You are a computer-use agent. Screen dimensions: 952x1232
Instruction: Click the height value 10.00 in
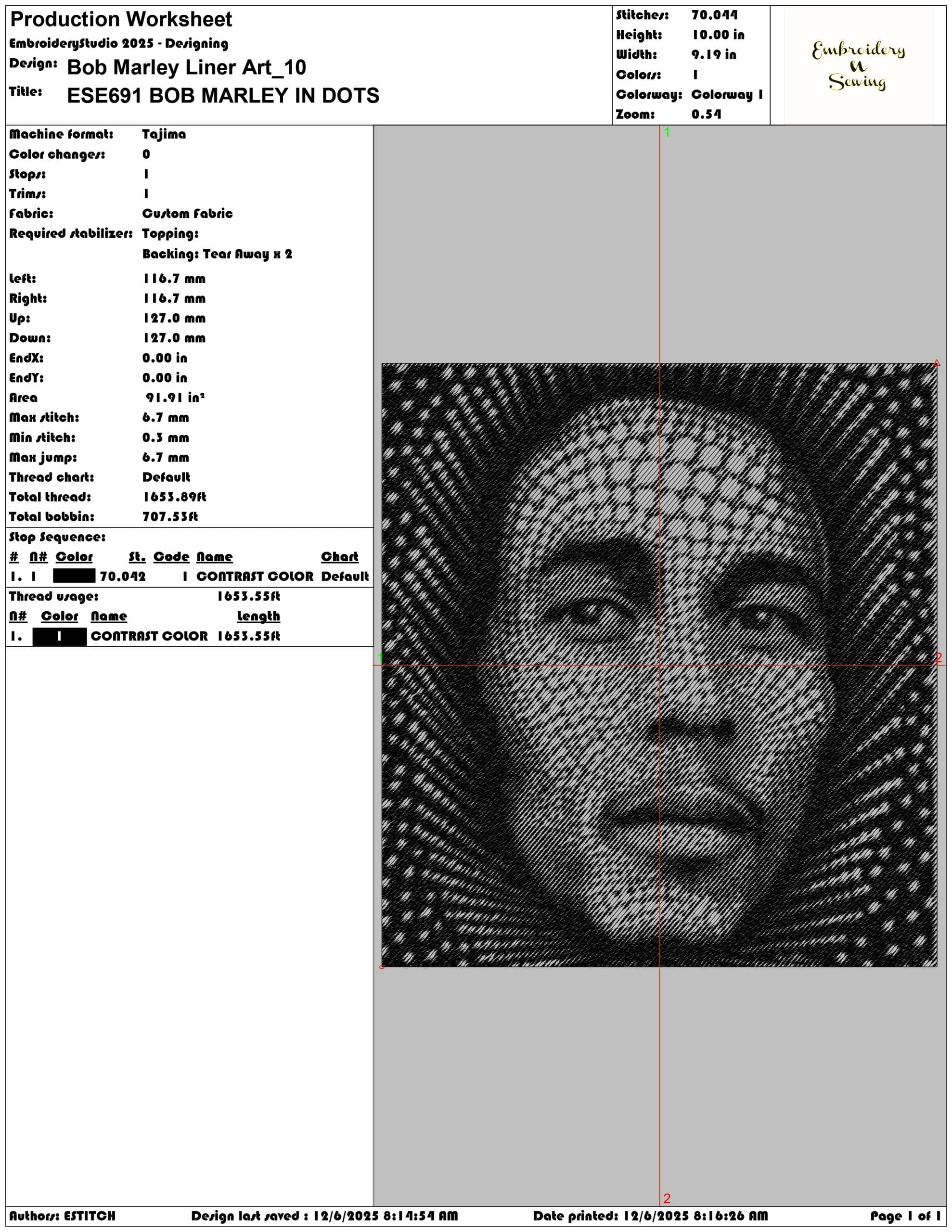click(x=718, y=35)
